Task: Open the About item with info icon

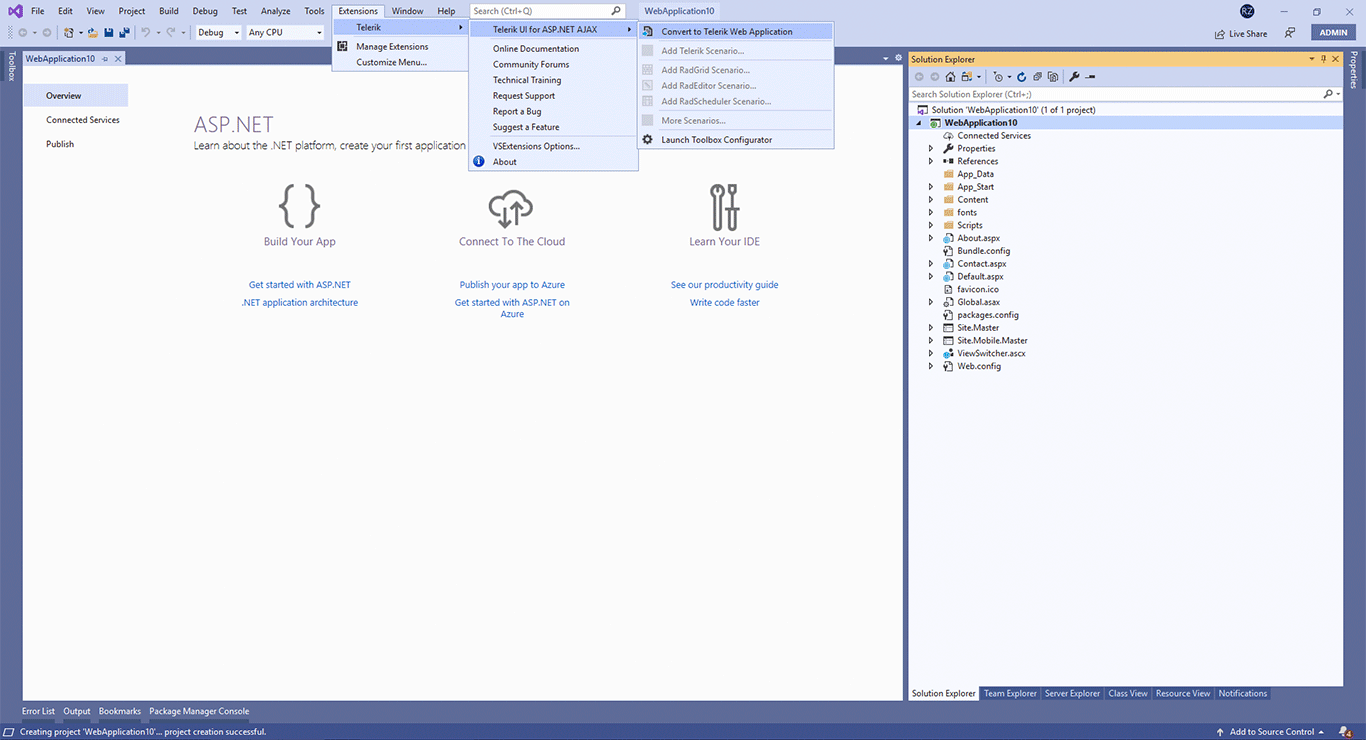Action: click(504, 161)
